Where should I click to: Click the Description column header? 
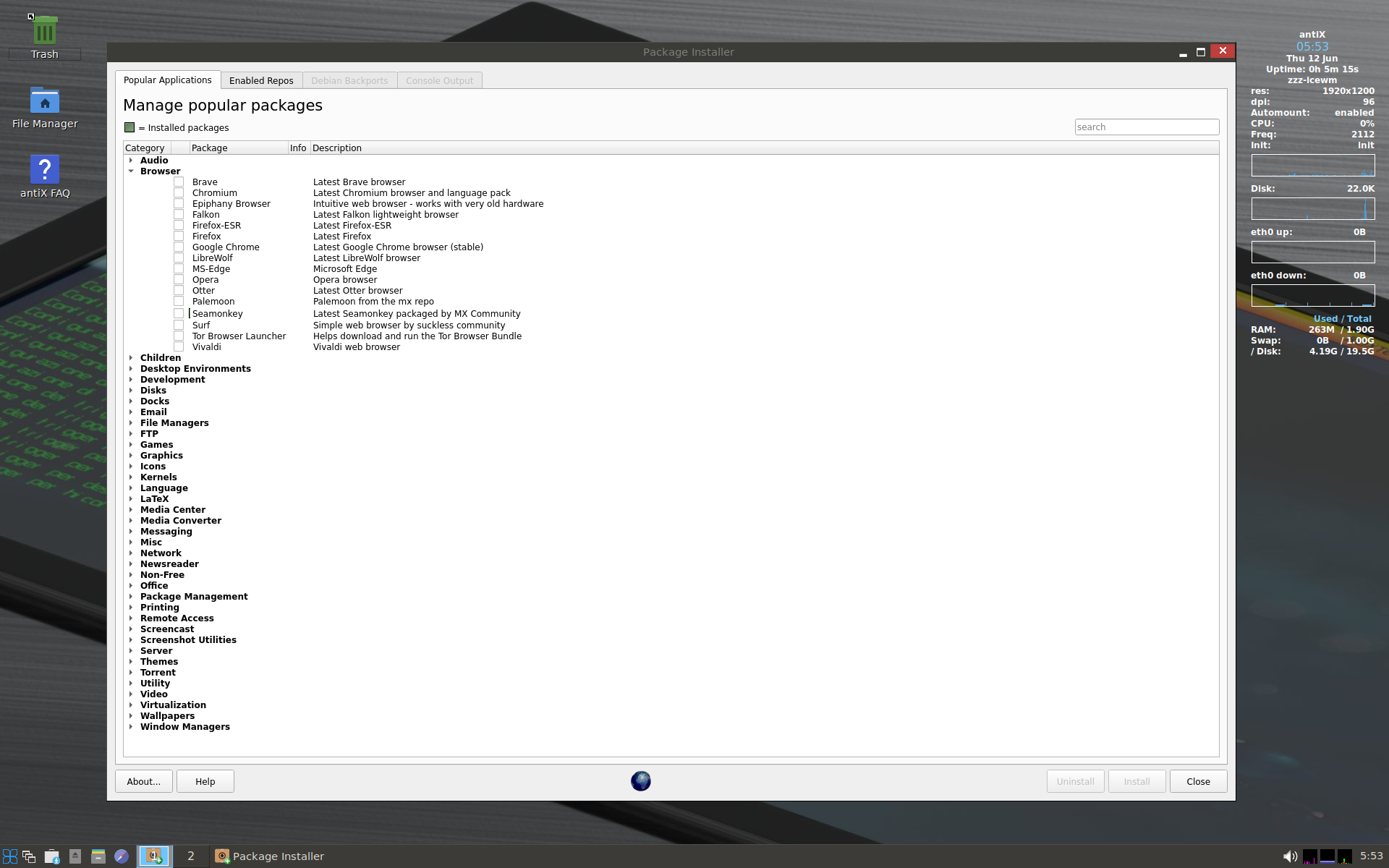point(765,148)
